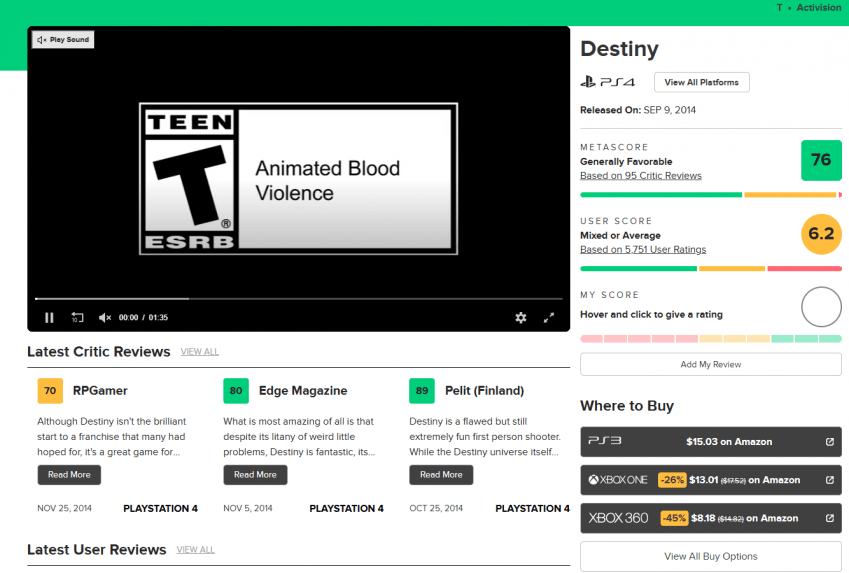Screen dimensions: 849x573
Task: Read More of Pelit (Finland) review
Action: click(441, 475)
